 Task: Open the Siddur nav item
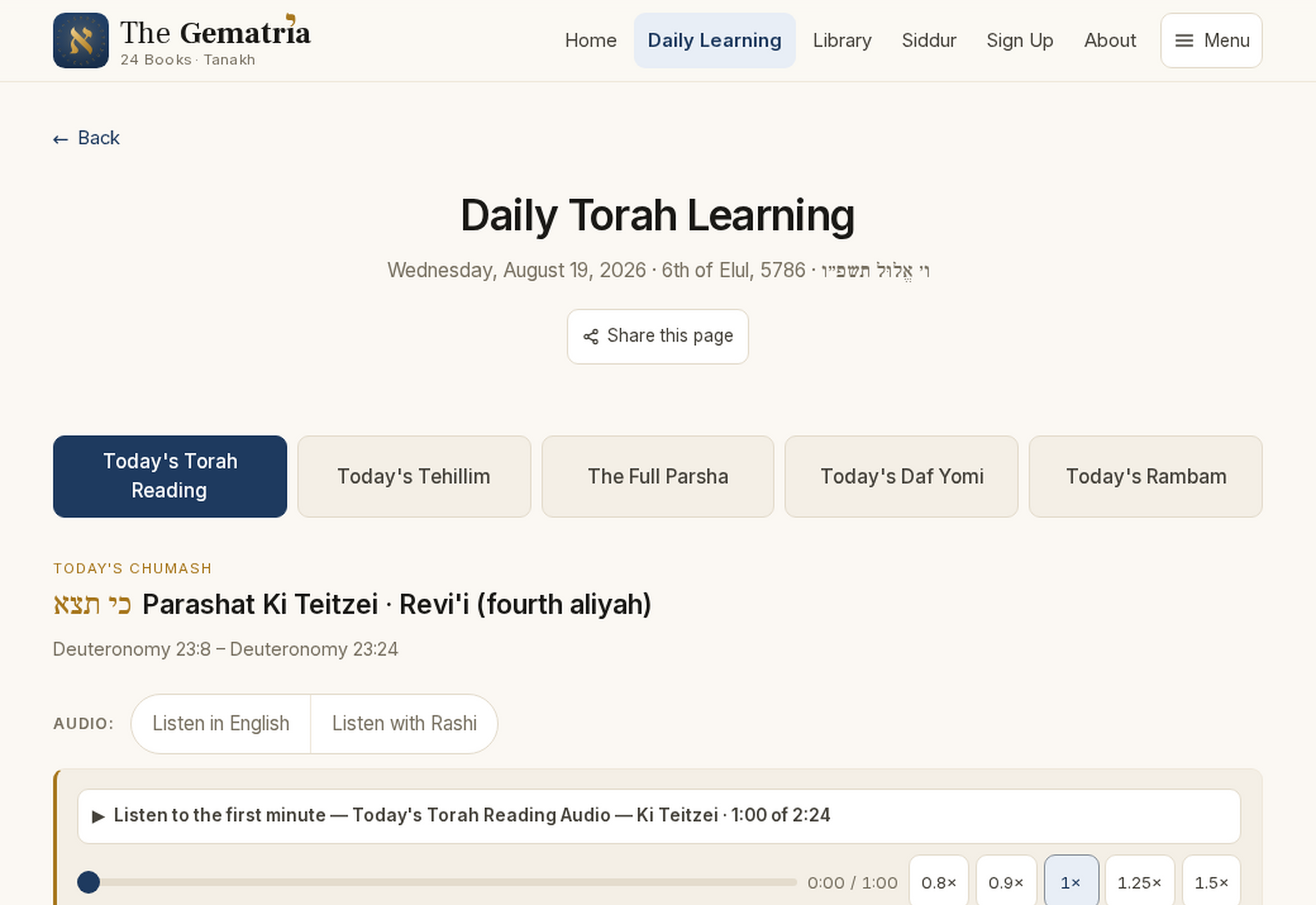[929, 41]
